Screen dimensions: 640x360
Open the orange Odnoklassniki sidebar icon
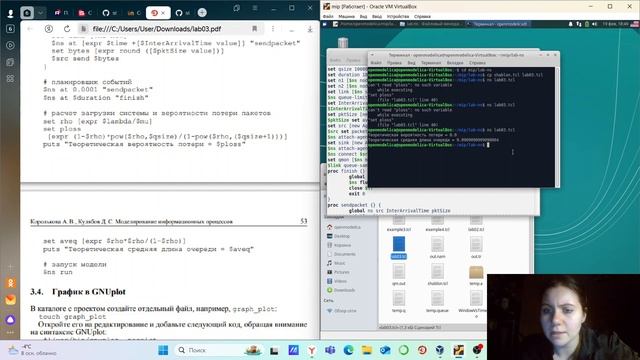pyautogui.click(x=11, y=282)
